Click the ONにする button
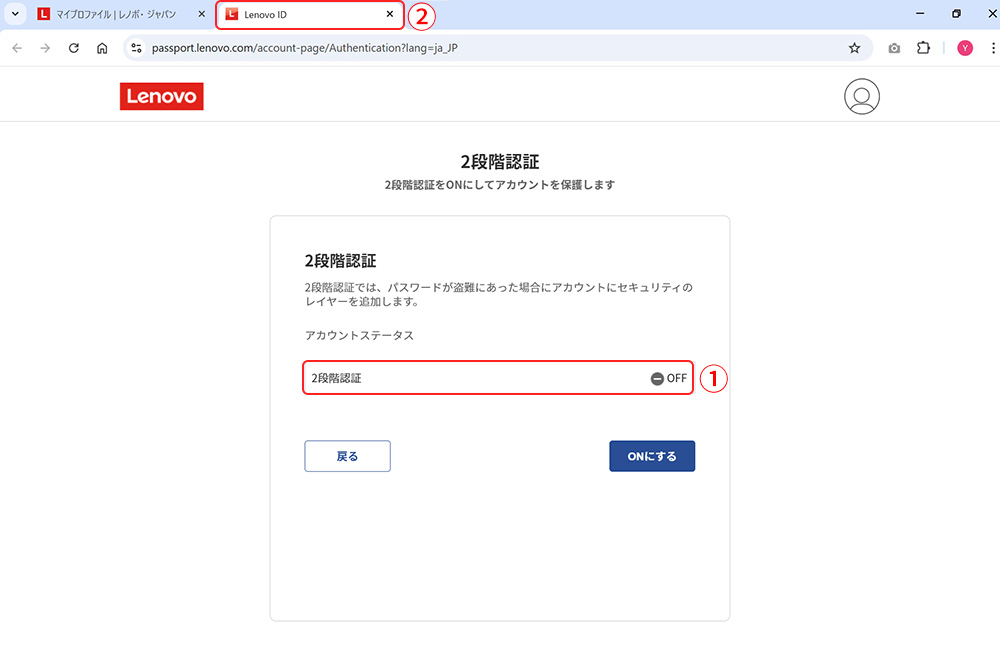This screenshot has height=652, width=1000. click(652, 456)
